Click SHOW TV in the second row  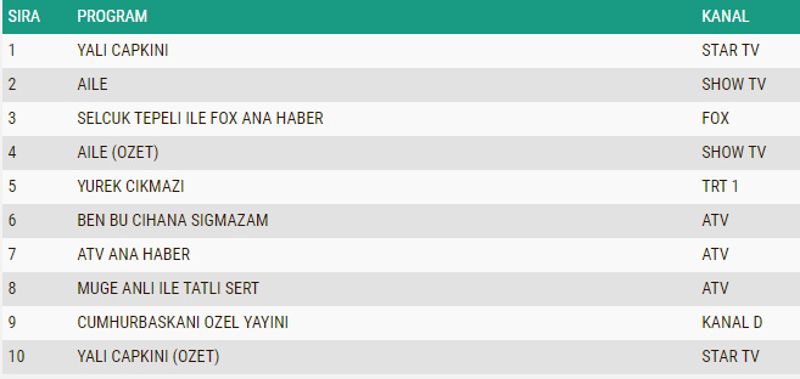point(734,84)
